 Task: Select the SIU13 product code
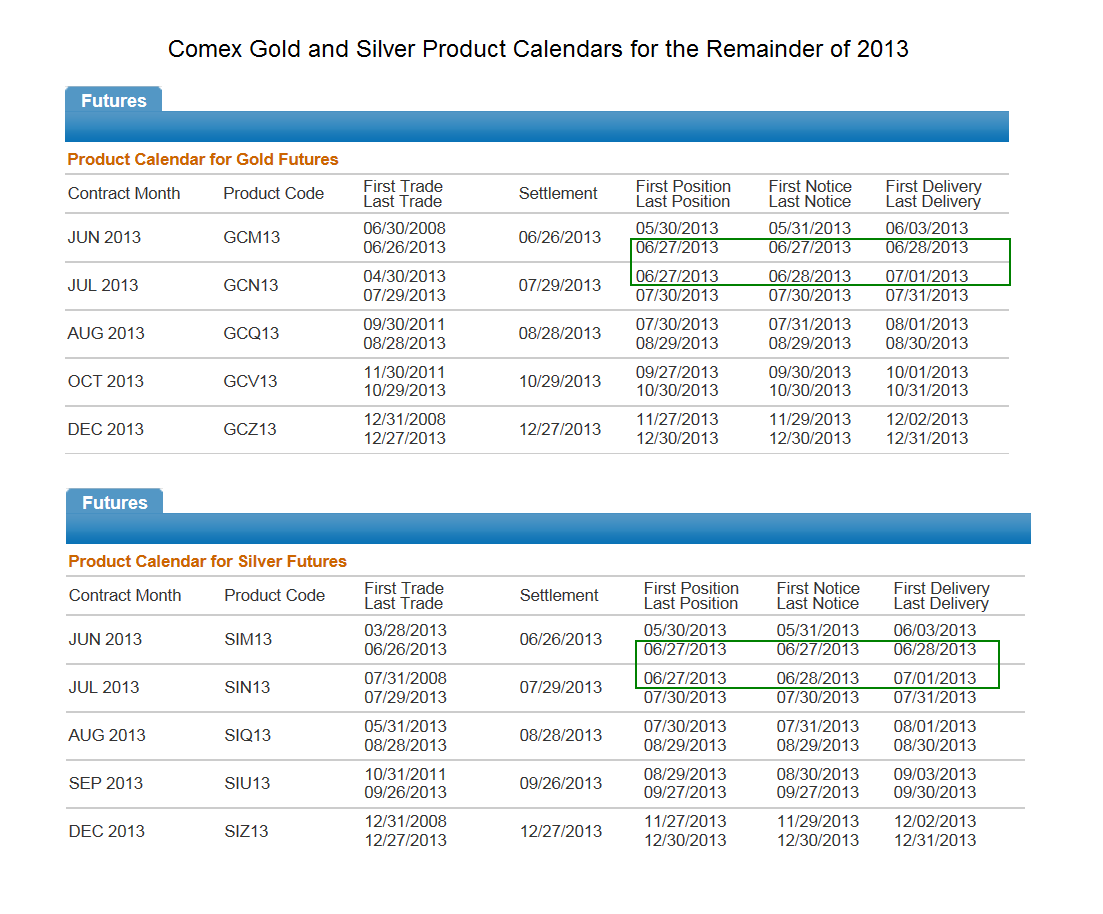click(x=247, y=783)
